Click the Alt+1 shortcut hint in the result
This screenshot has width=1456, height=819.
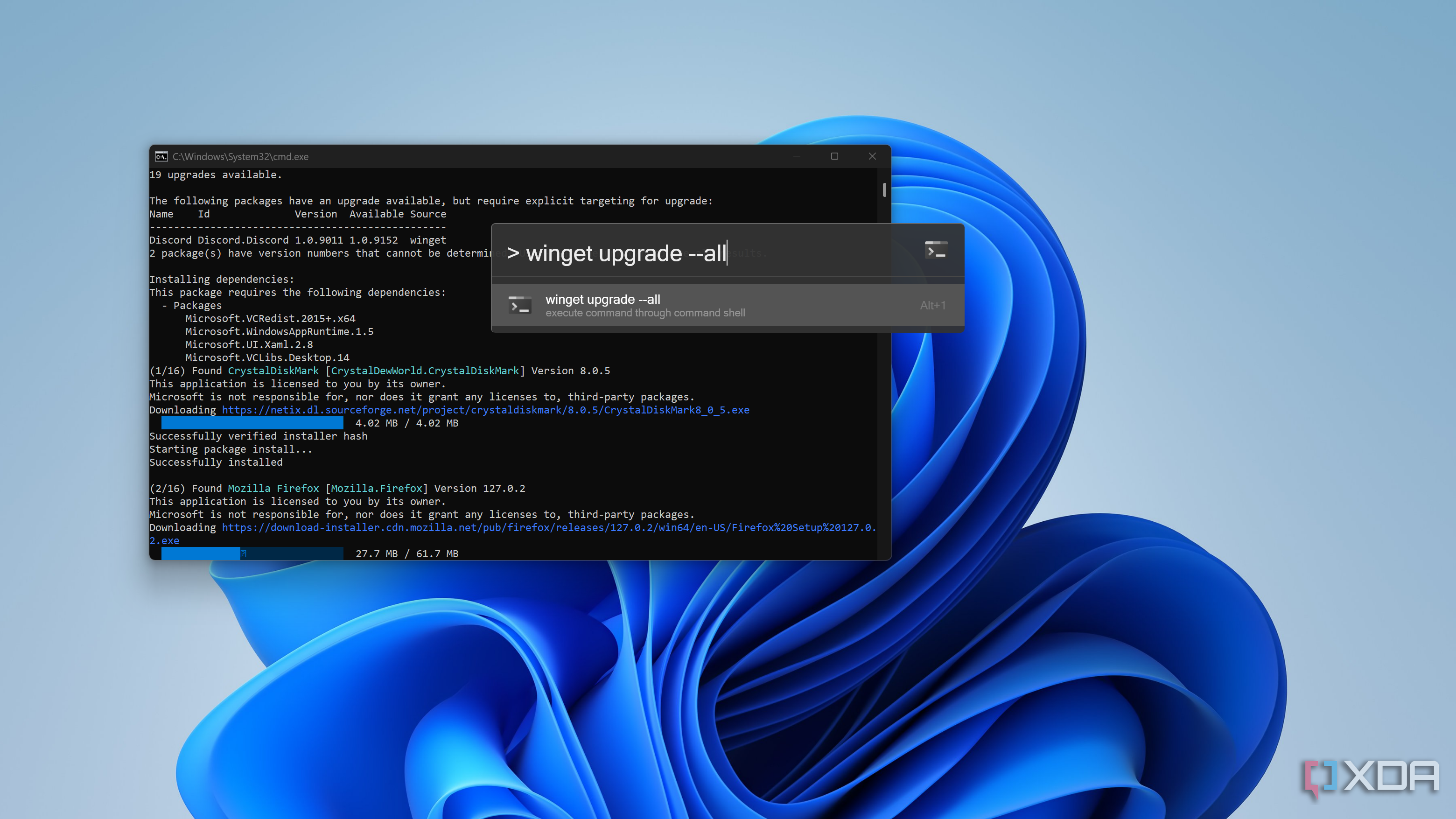click(x=932, y=305)
